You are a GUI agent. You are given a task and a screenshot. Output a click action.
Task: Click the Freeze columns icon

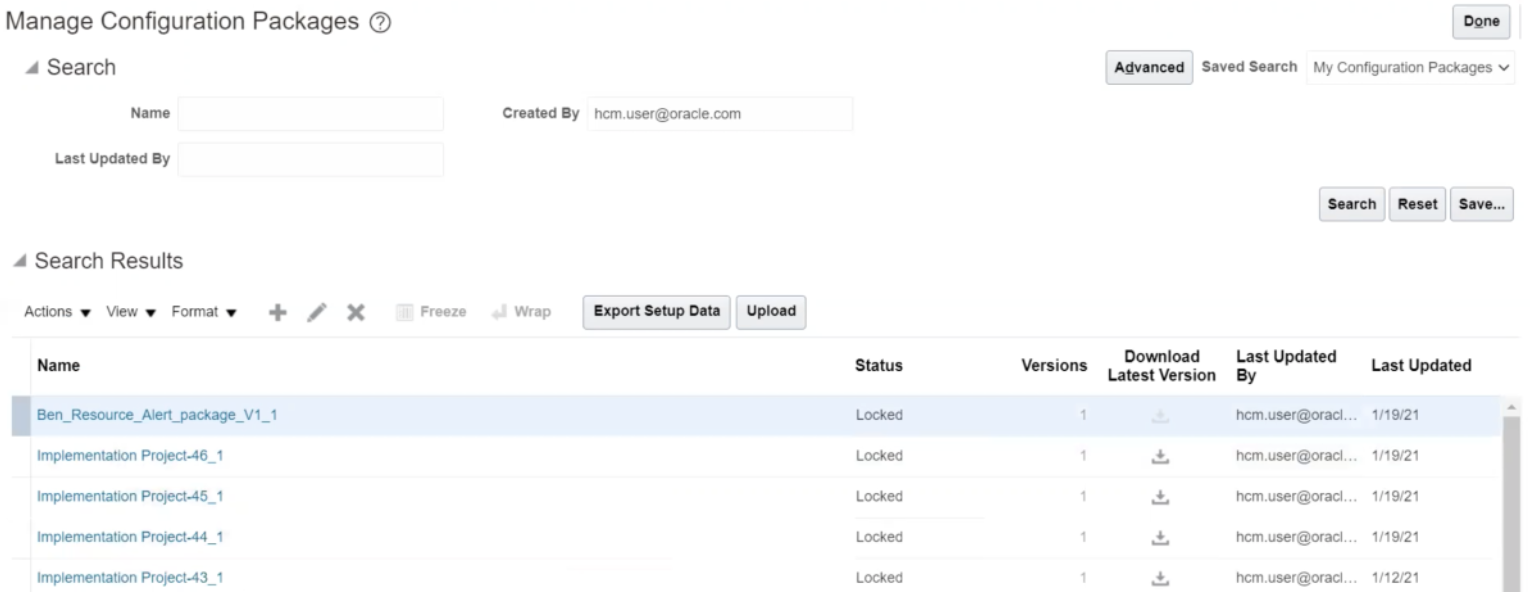(431, 311)
